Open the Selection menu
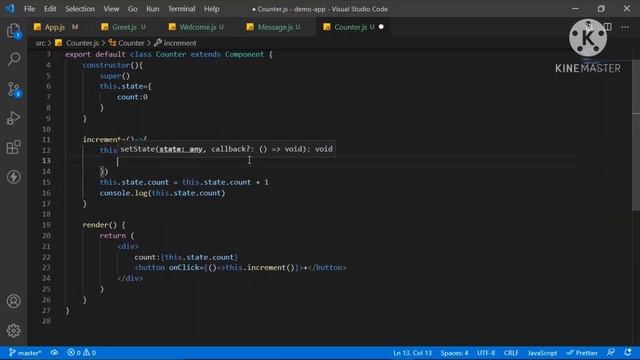The image size is (640, 360). click(x=80, y=9)
